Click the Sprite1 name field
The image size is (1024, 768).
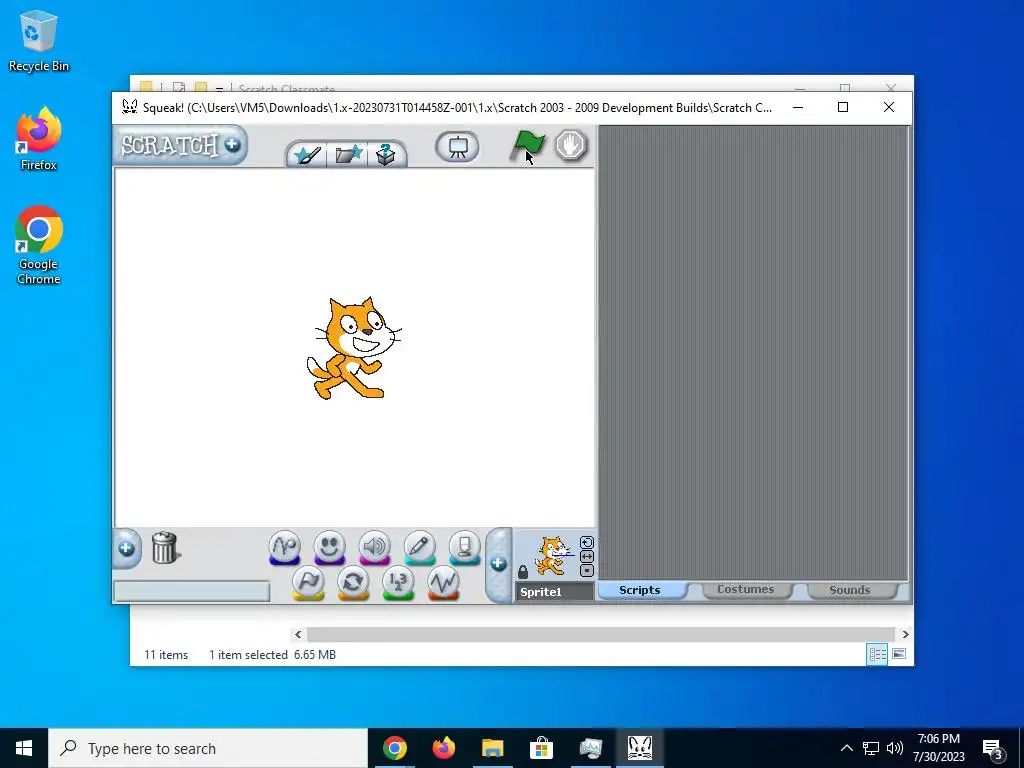[554, 592]
